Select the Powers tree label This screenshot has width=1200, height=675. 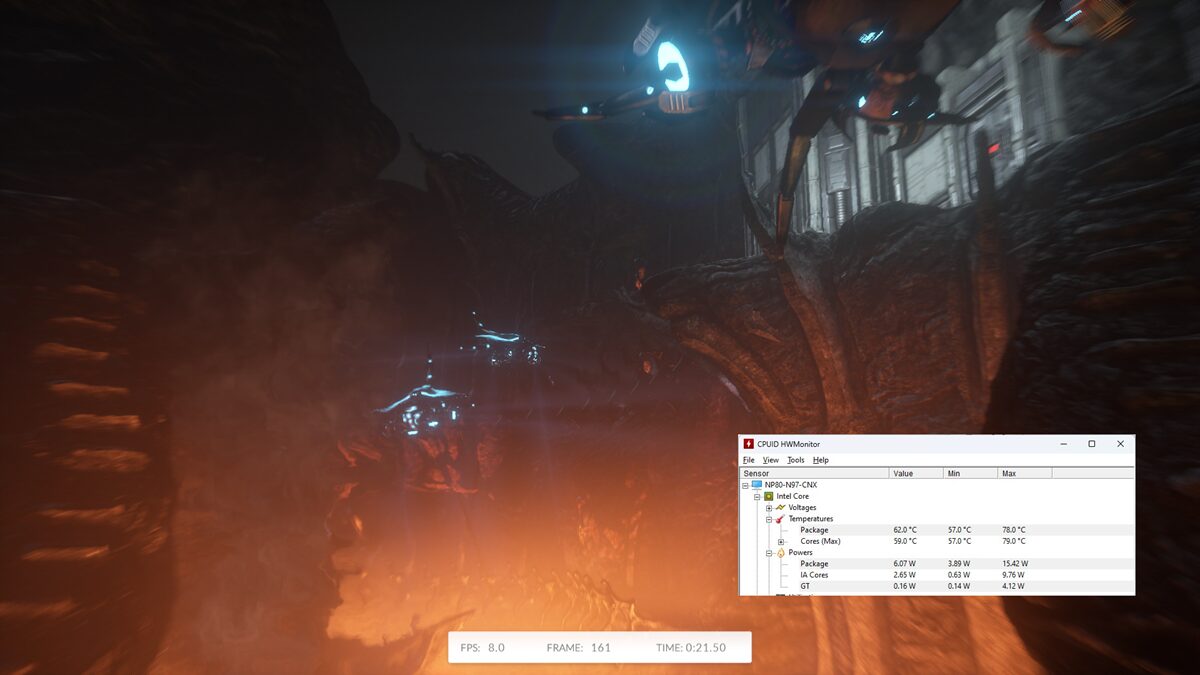coord(800,552)
